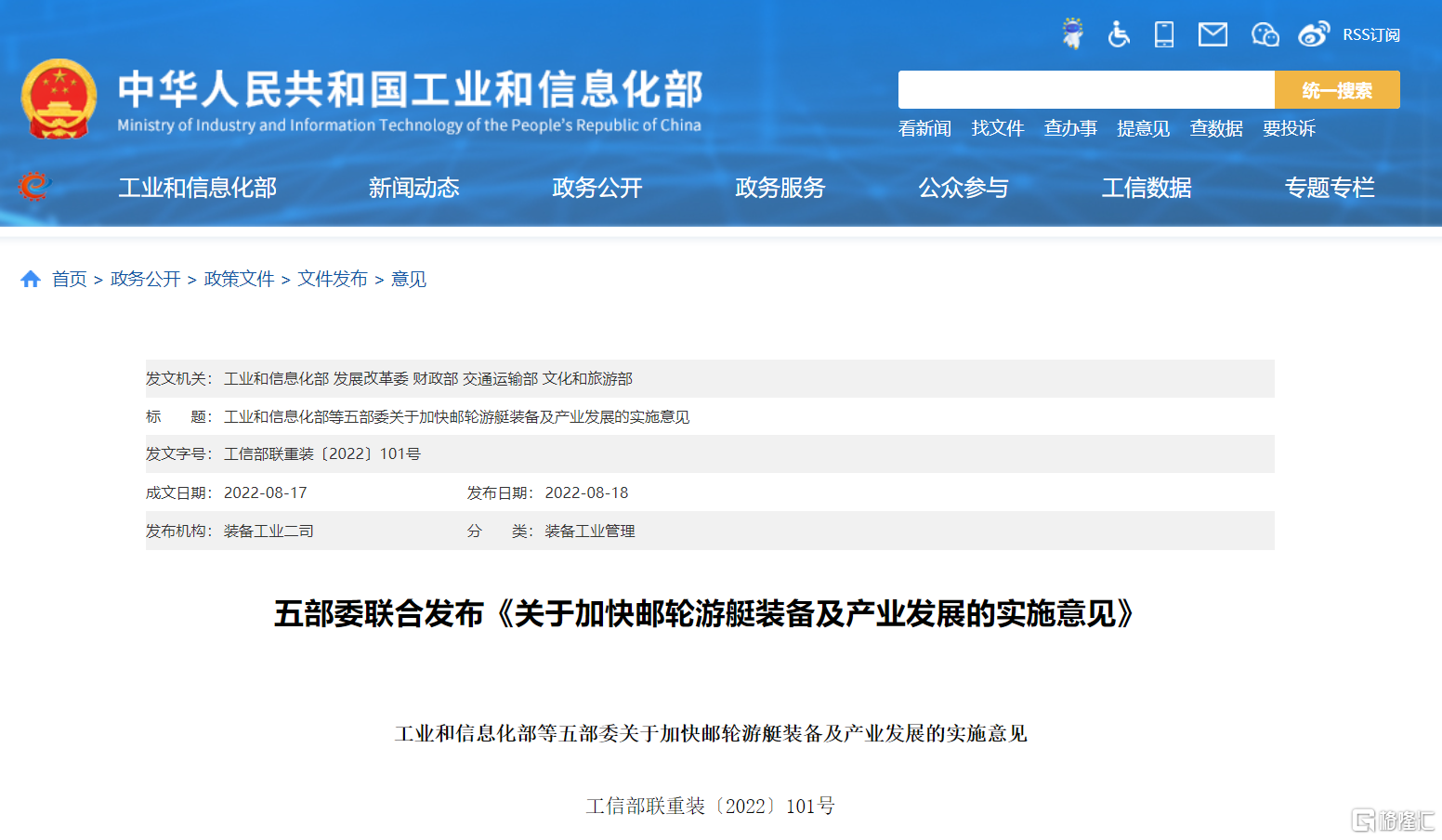Screen dimensions: 1442x840
Task: Click the mobile phone version icon
Action: click(1164, 34)
